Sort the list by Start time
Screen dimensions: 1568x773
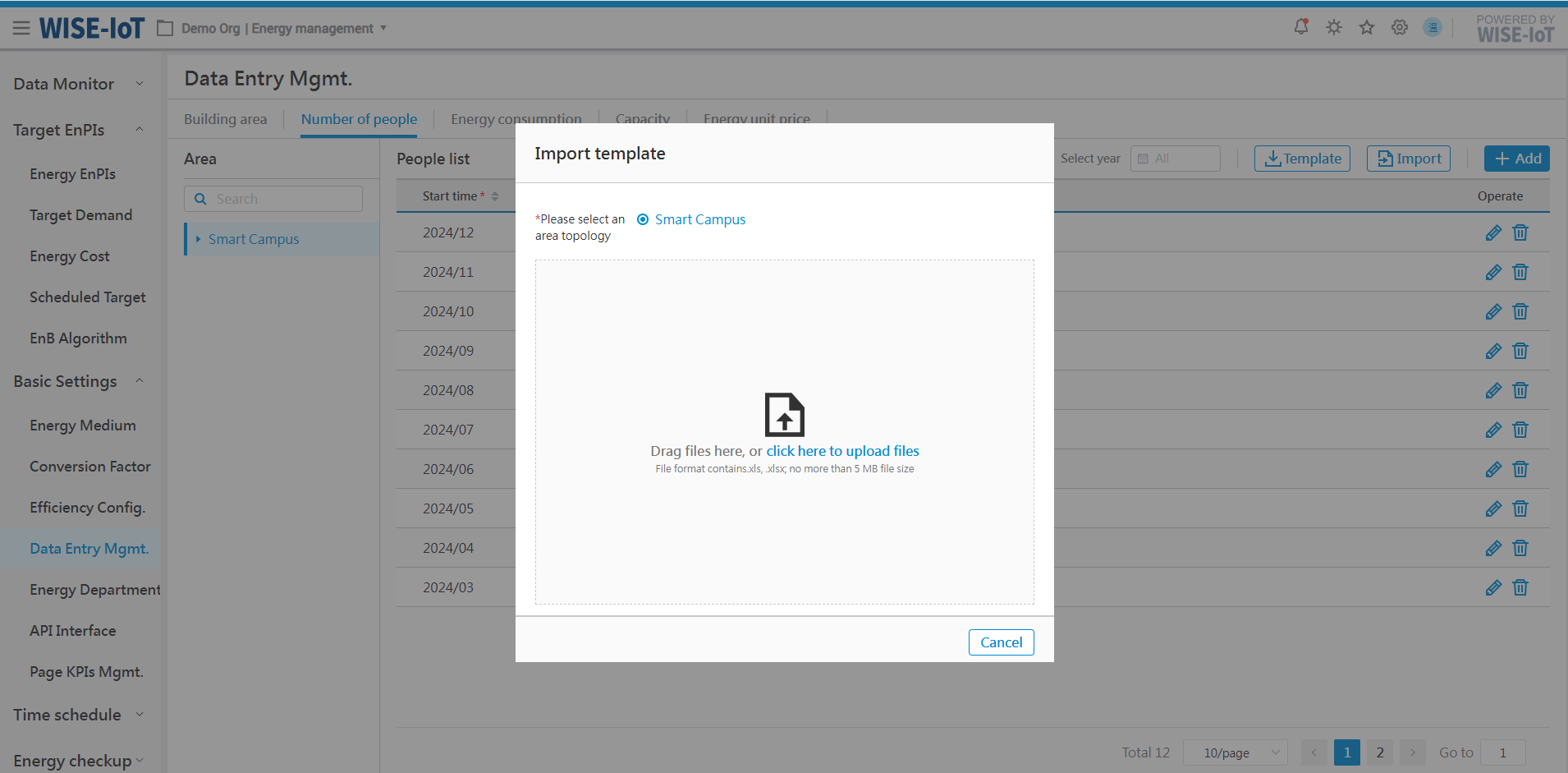[494, 196]
